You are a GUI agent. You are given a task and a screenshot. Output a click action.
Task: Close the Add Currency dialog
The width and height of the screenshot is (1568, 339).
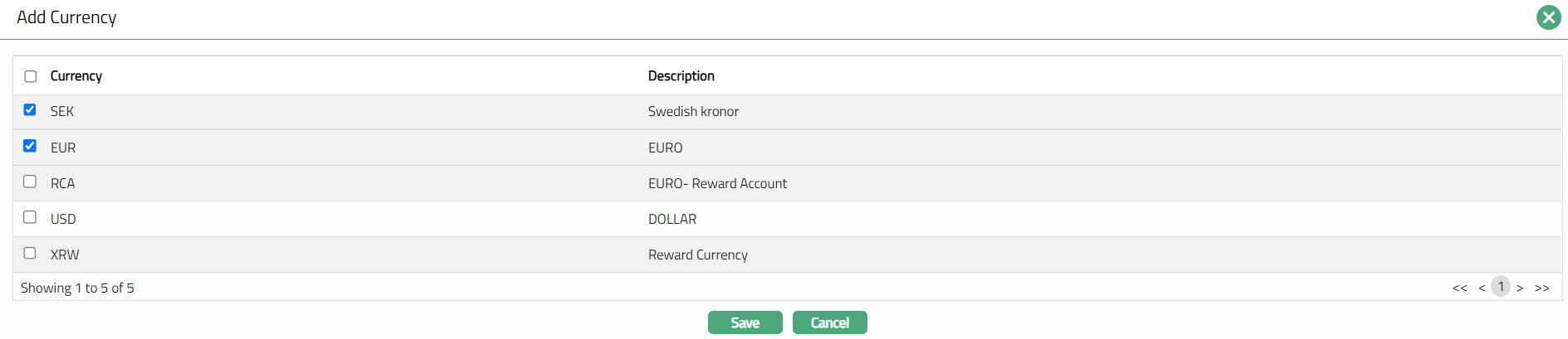pos(1548,17)
